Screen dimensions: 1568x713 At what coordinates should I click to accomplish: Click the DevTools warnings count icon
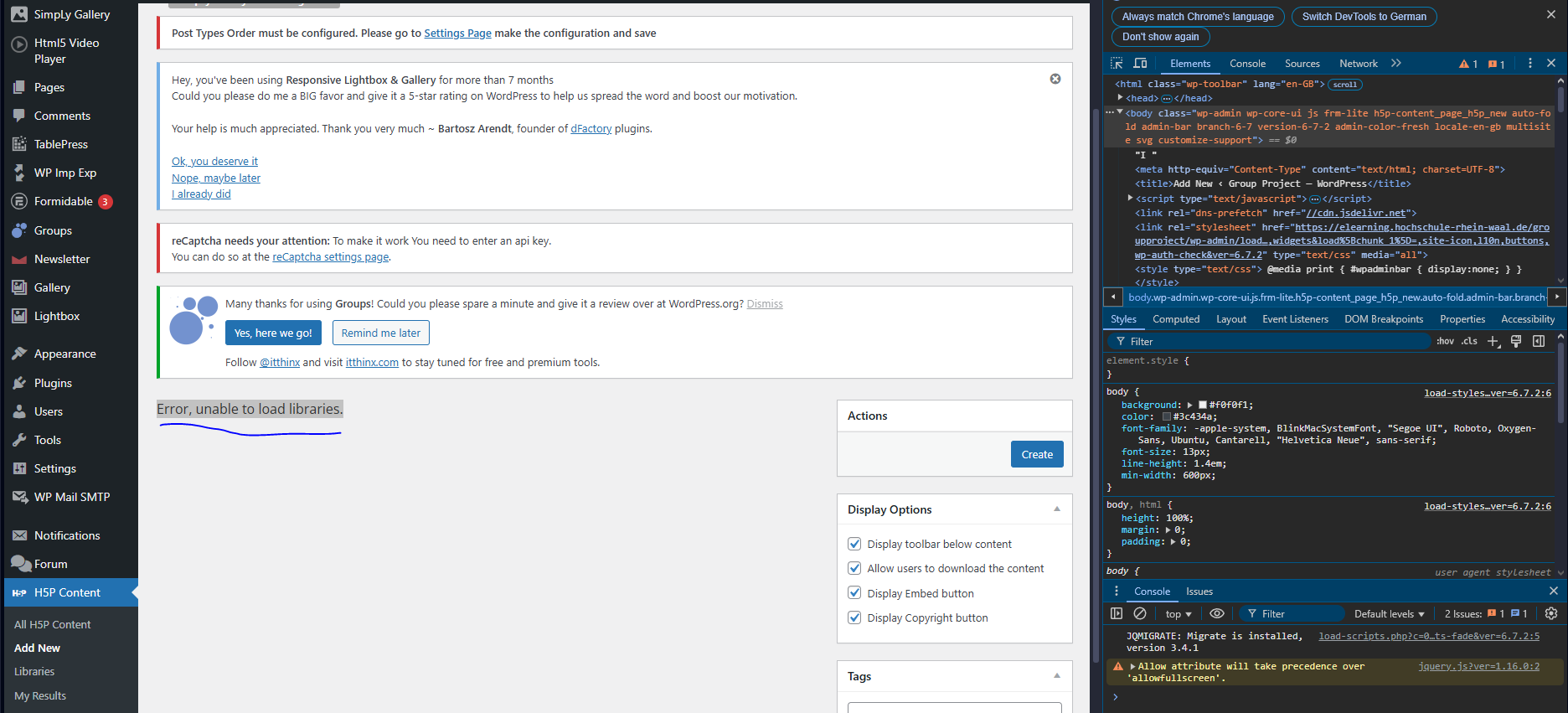point(1468,64)
